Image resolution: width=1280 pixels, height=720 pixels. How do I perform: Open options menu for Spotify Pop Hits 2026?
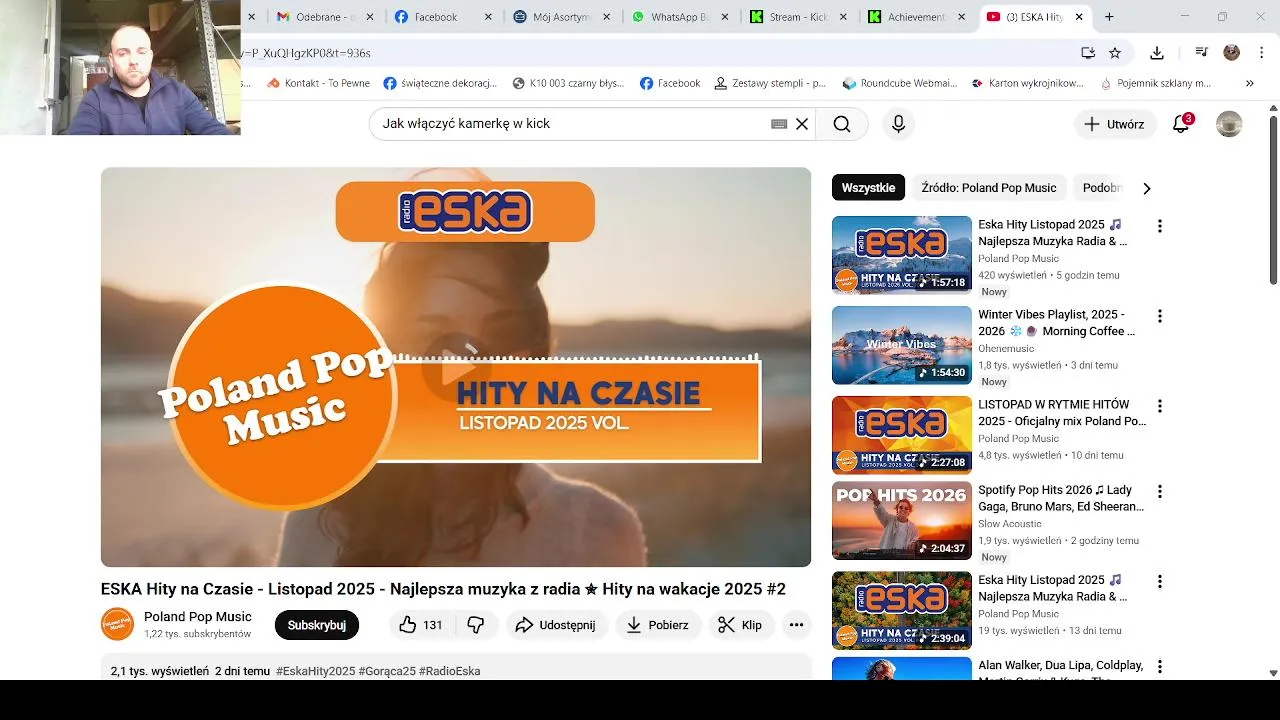(x=1160, y=492)
